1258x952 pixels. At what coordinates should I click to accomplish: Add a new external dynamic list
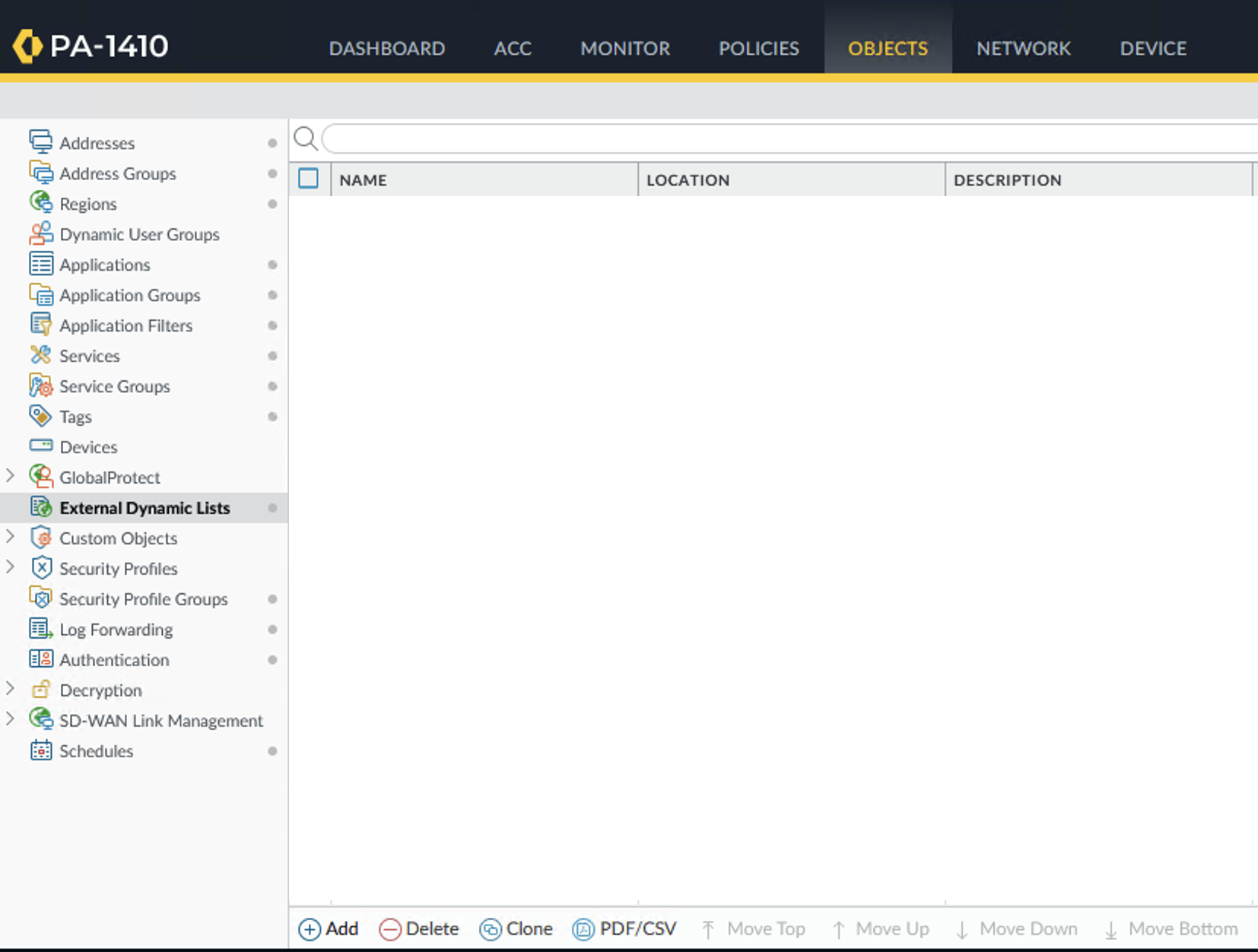point(329,928)
